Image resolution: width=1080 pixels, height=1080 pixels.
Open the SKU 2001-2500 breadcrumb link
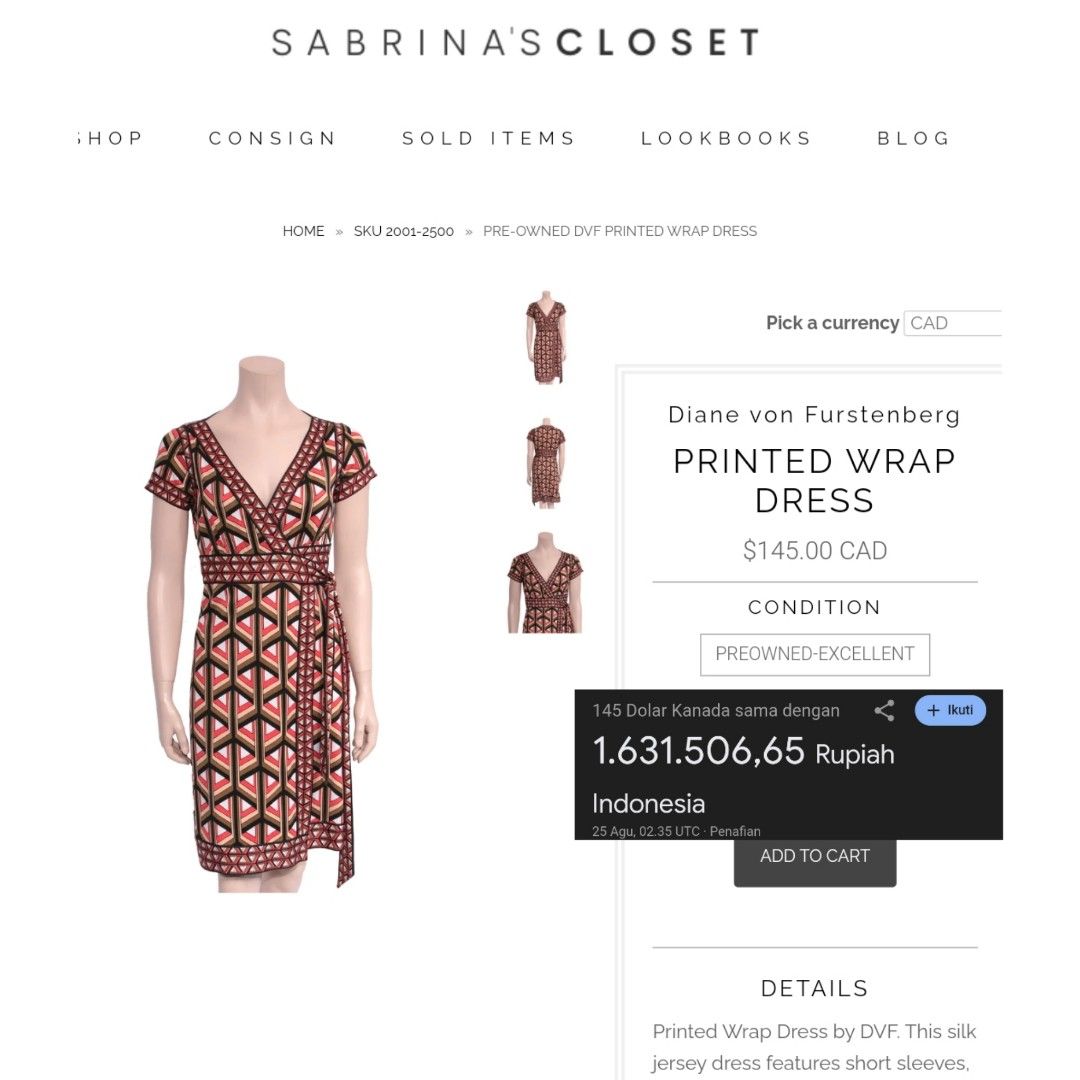click(404, 231)
